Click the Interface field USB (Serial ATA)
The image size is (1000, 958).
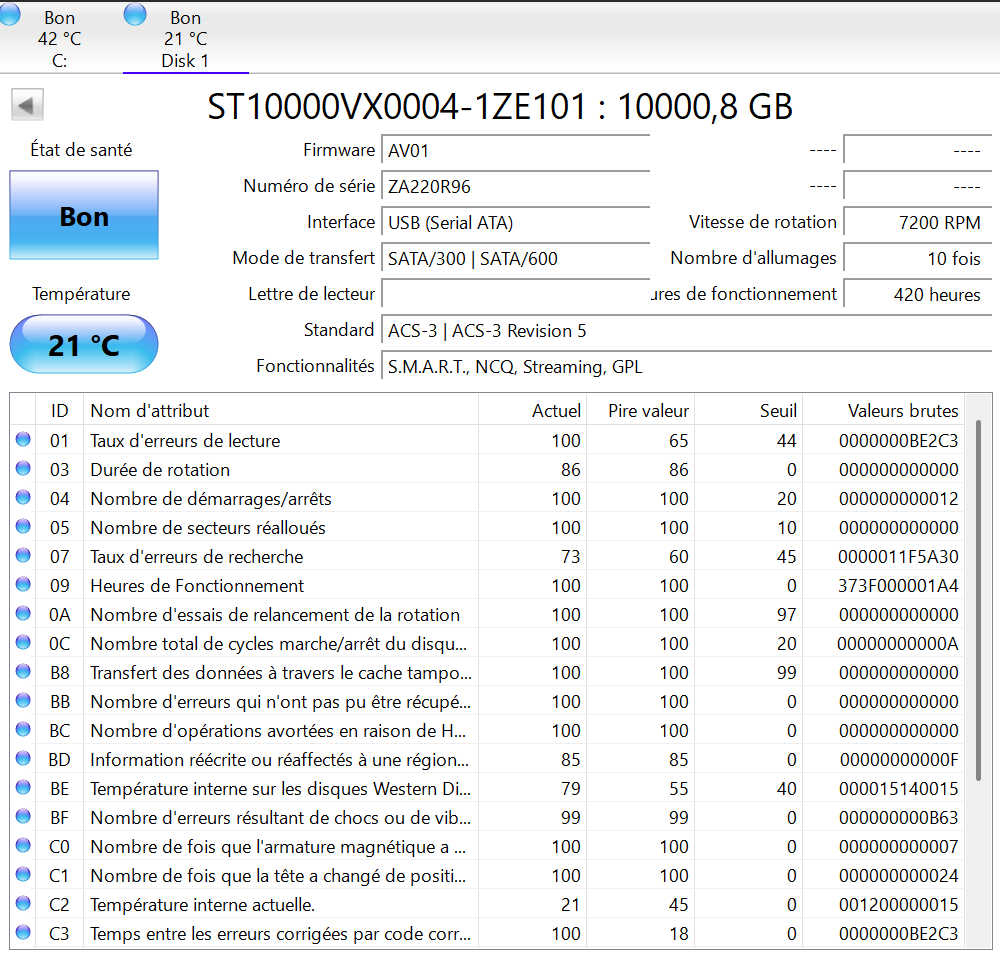coord(515,223)
